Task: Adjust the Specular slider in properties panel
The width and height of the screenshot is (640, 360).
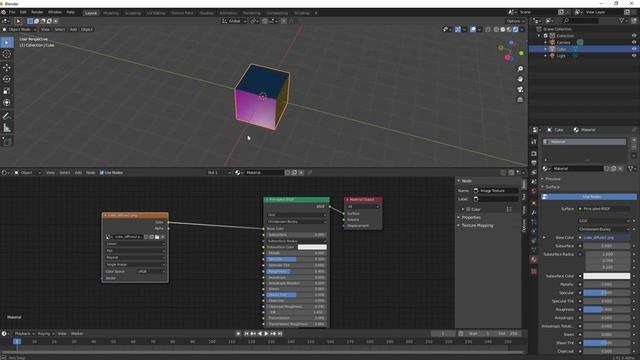Action: 607,293
